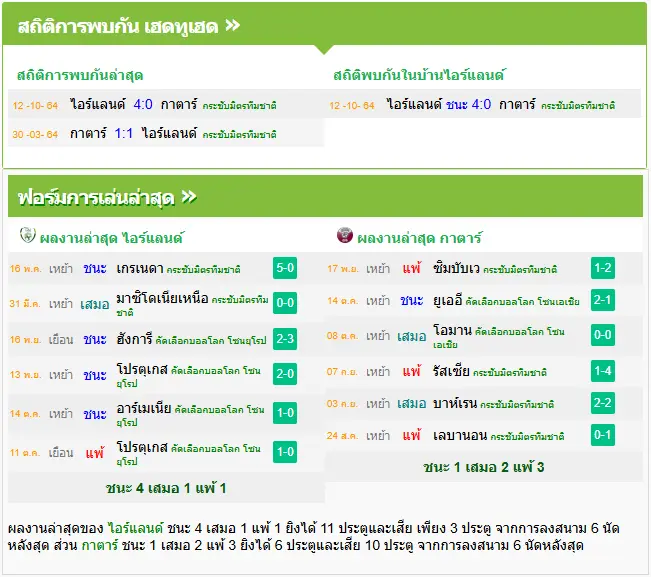Click the ผลงานล่าสุด ไอร์แลนด์ heading
651x577 pixels.
pyautogui.click(x=111, y=238)
